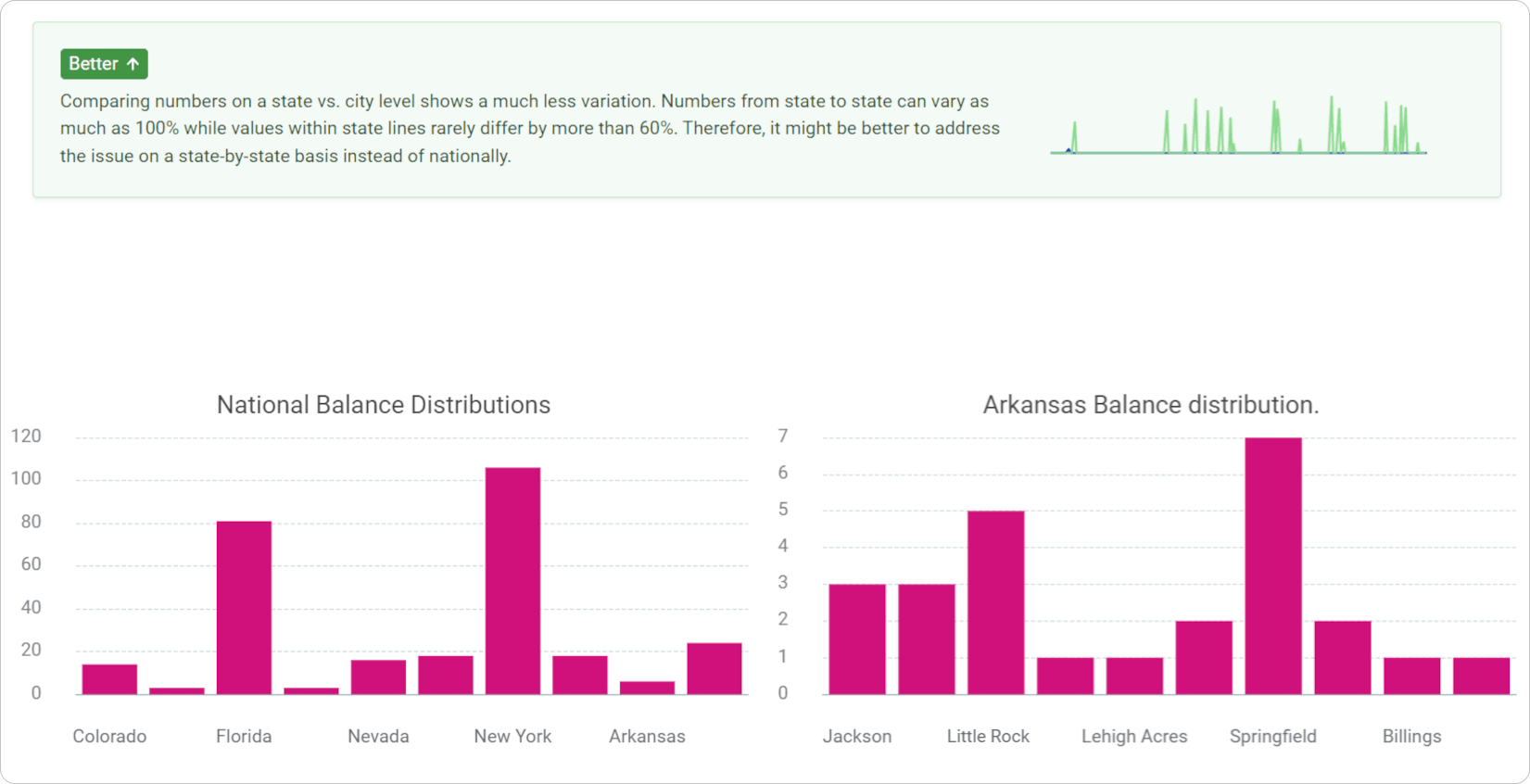Click the Florida x-axis label
The width and height of the screenshot is (1530, 784).
tap(244, 736)
